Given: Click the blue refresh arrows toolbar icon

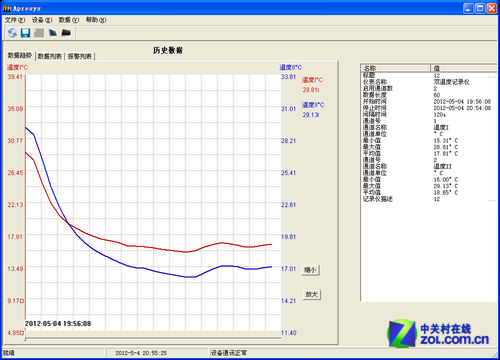Looking at the screenshot, I should (12, 33).
